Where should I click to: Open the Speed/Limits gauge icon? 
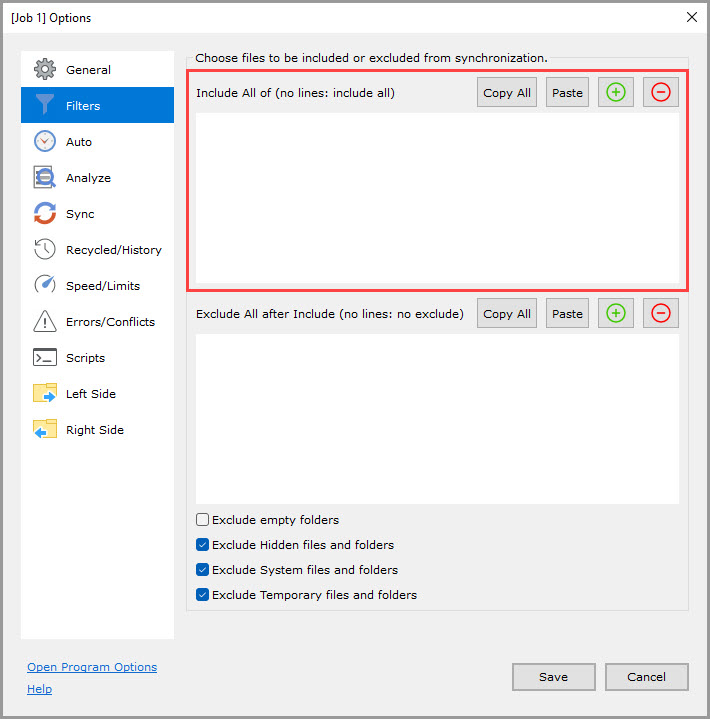[x=45, y=286]
